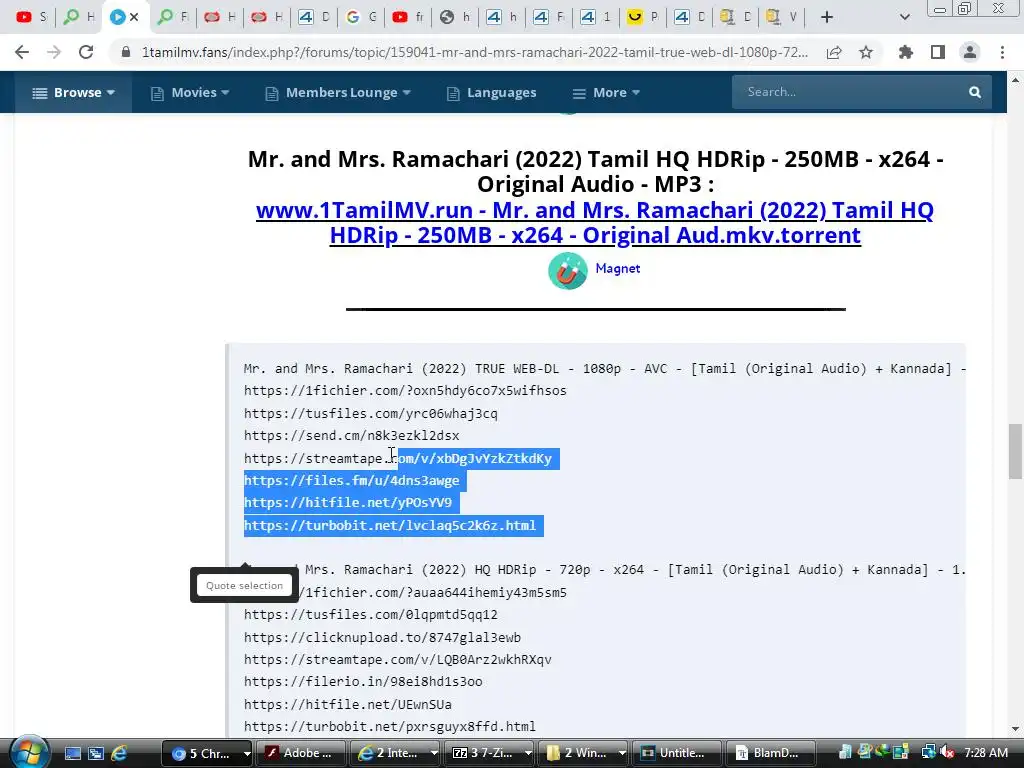Switch to the Untitled taskbar window
Viewport: 1024px width, 768px height.
coord(677,753)
